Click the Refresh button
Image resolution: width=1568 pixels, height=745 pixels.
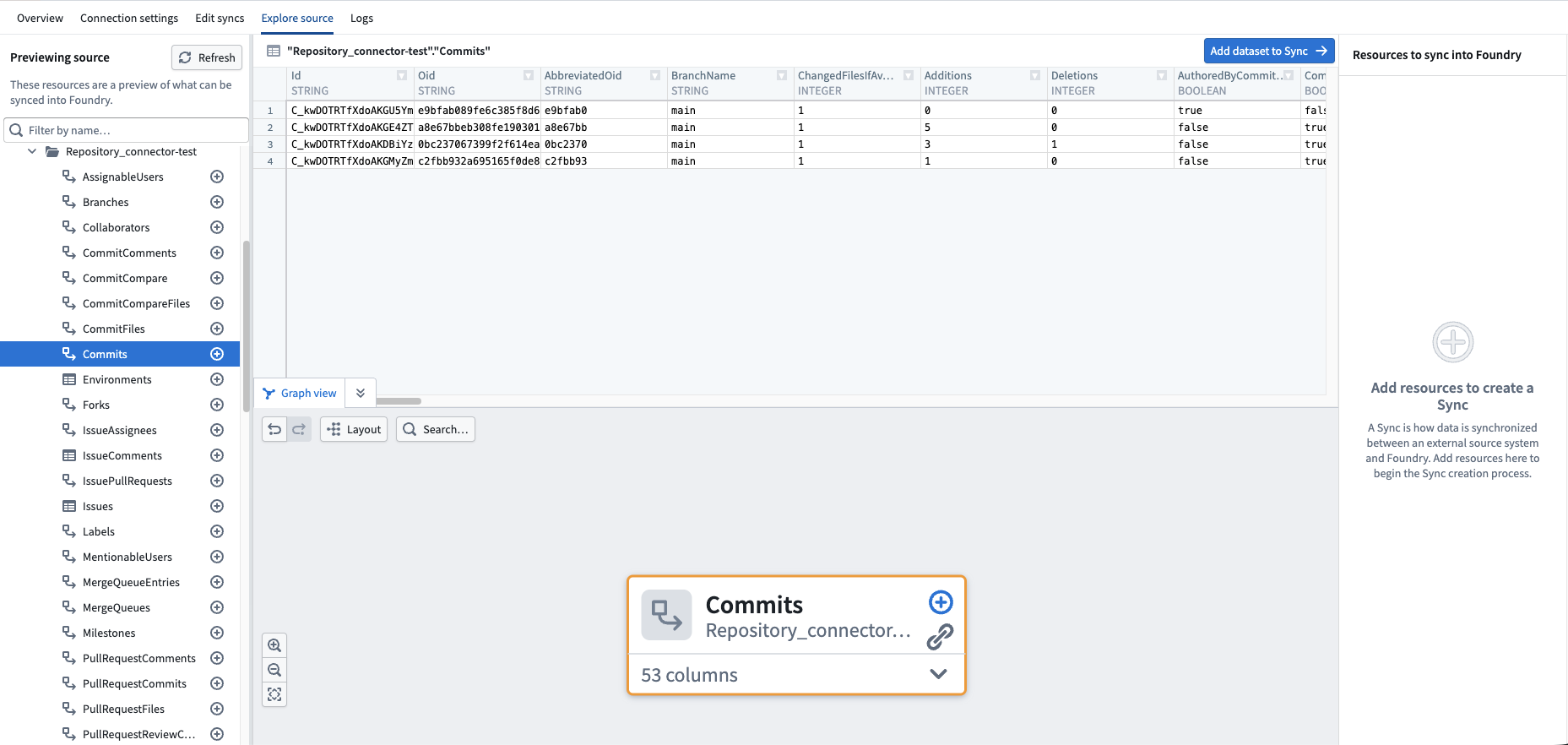point(207,57)
